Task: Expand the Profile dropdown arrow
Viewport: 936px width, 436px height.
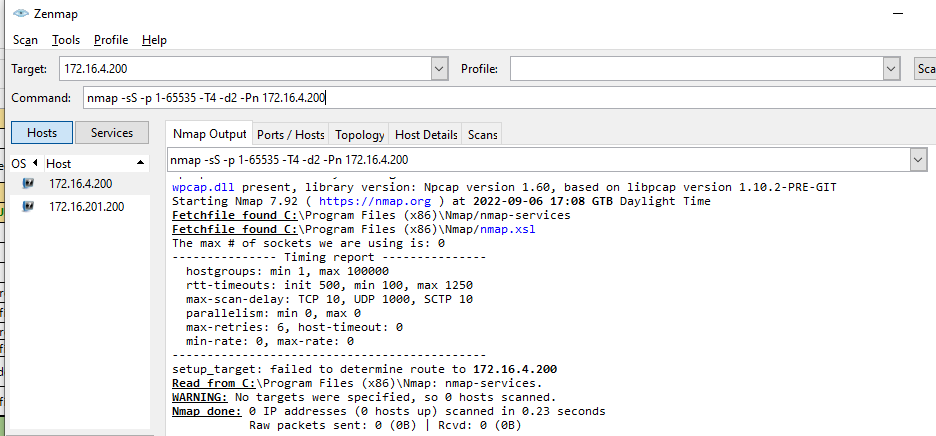Action: 891,69
